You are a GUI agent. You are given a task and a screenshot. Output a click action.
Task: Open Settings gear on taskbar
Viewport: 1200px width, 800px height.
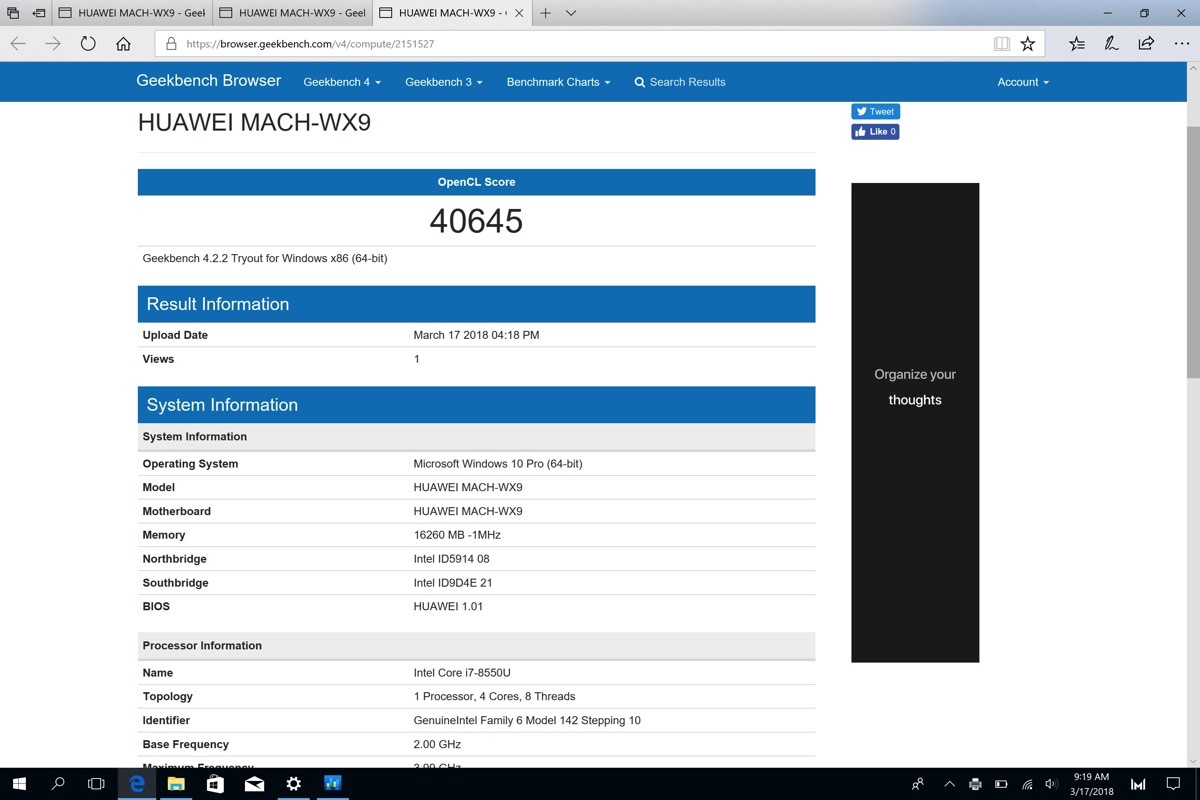tap(293, 784)
